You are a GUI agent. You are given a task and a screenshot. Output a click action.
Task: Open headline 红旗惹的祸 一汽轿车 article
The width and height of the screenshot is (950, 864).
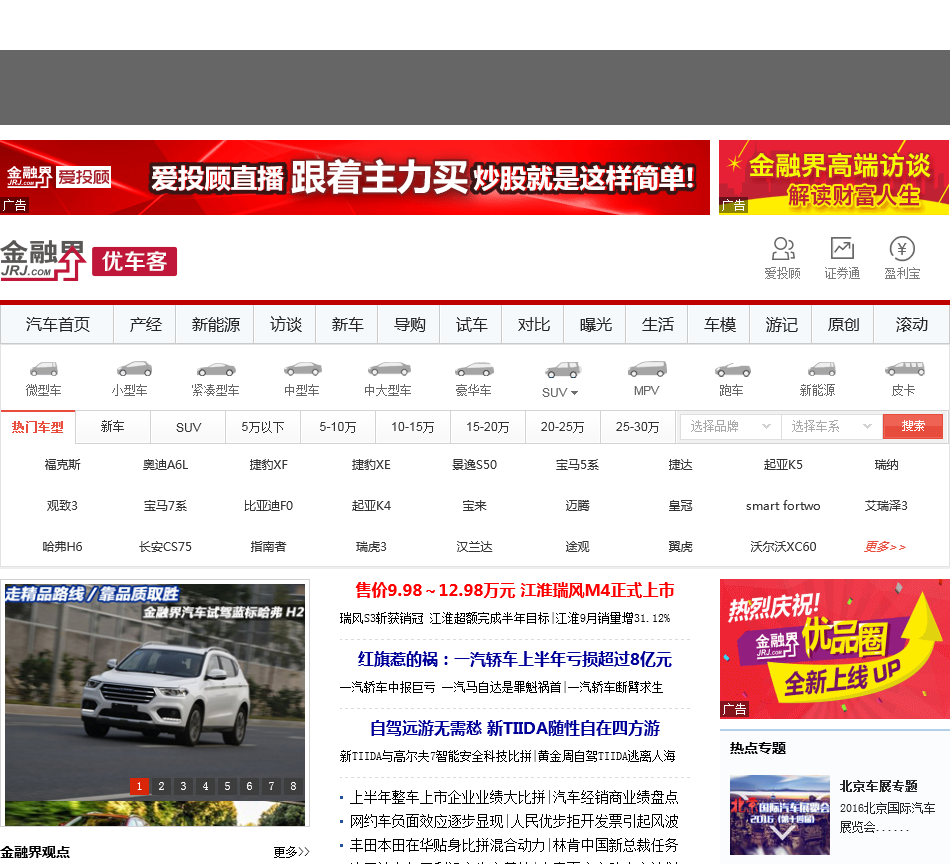(x=514, y=659)
